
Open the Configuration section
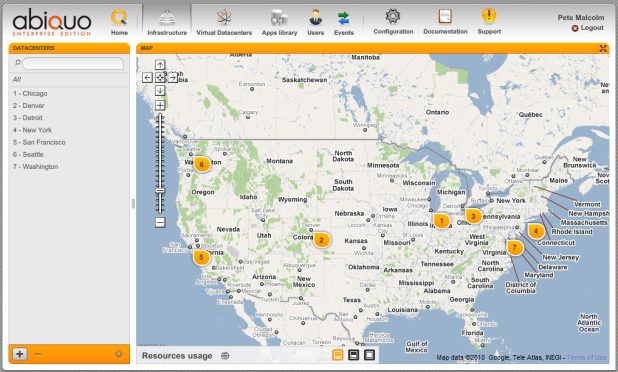coord(393,22)
